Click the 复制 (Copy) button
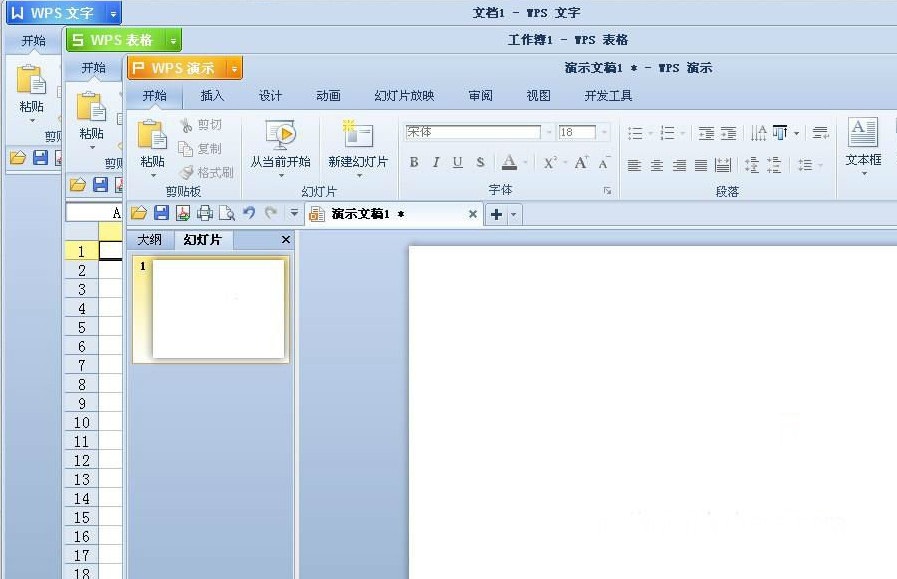The image size is (897, 579). pos(200,149)
